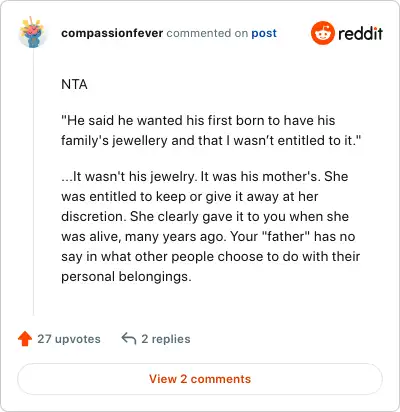Image resolution: width=400 pixels, height=412 pixels.
Task: Click the orange upvote arrow icon
Action: tap(25, 339)
